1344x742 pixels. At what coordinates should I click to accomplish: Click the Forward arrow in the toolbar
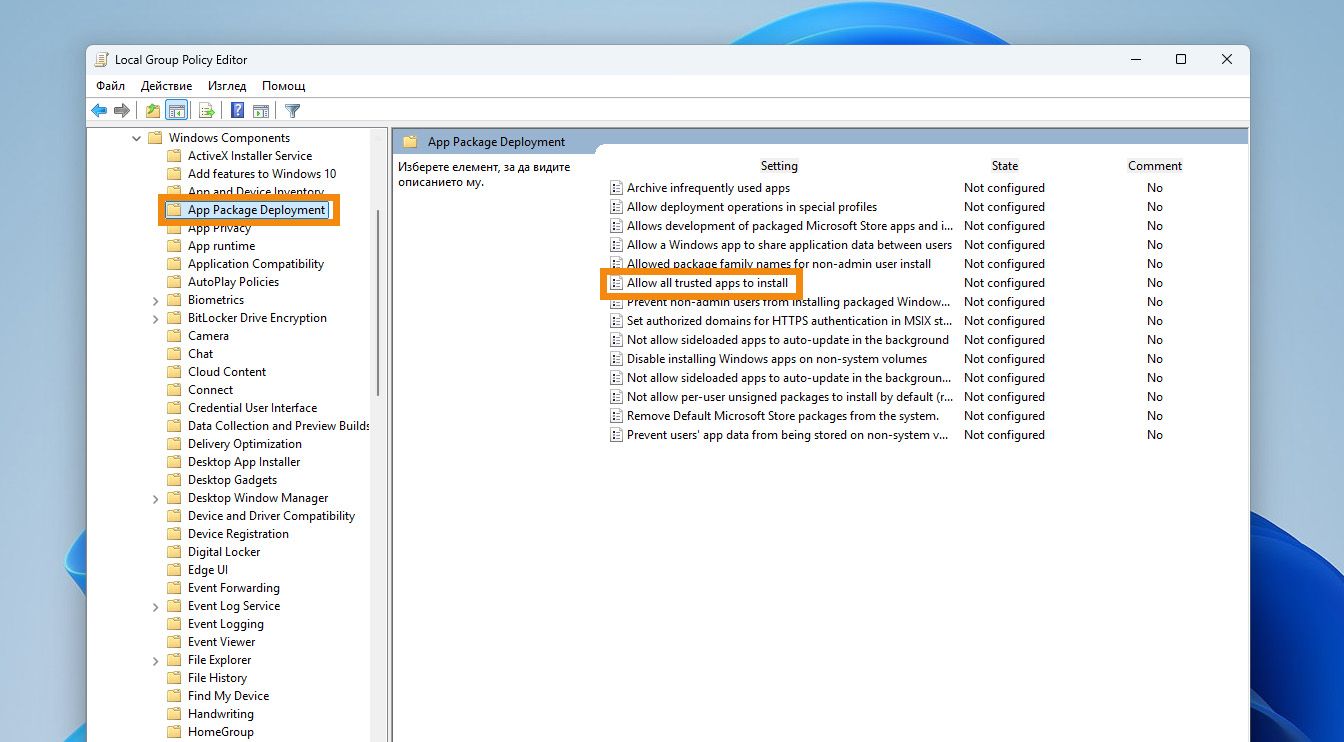(x=122, y=111)
